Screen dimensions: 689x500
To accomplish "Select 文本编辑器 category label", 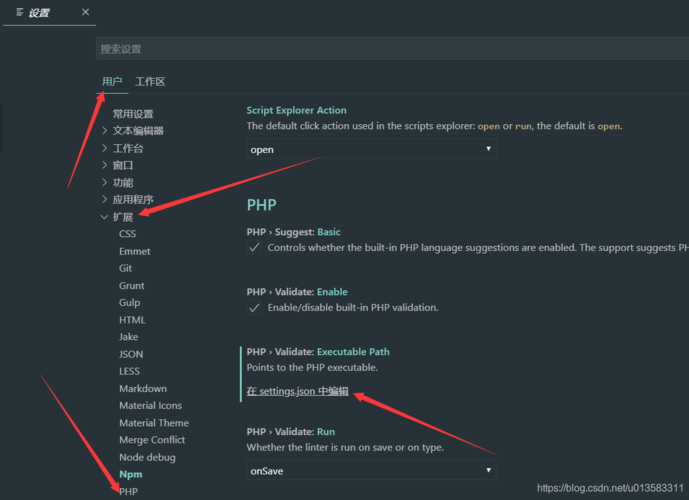I will pos(138,131).
